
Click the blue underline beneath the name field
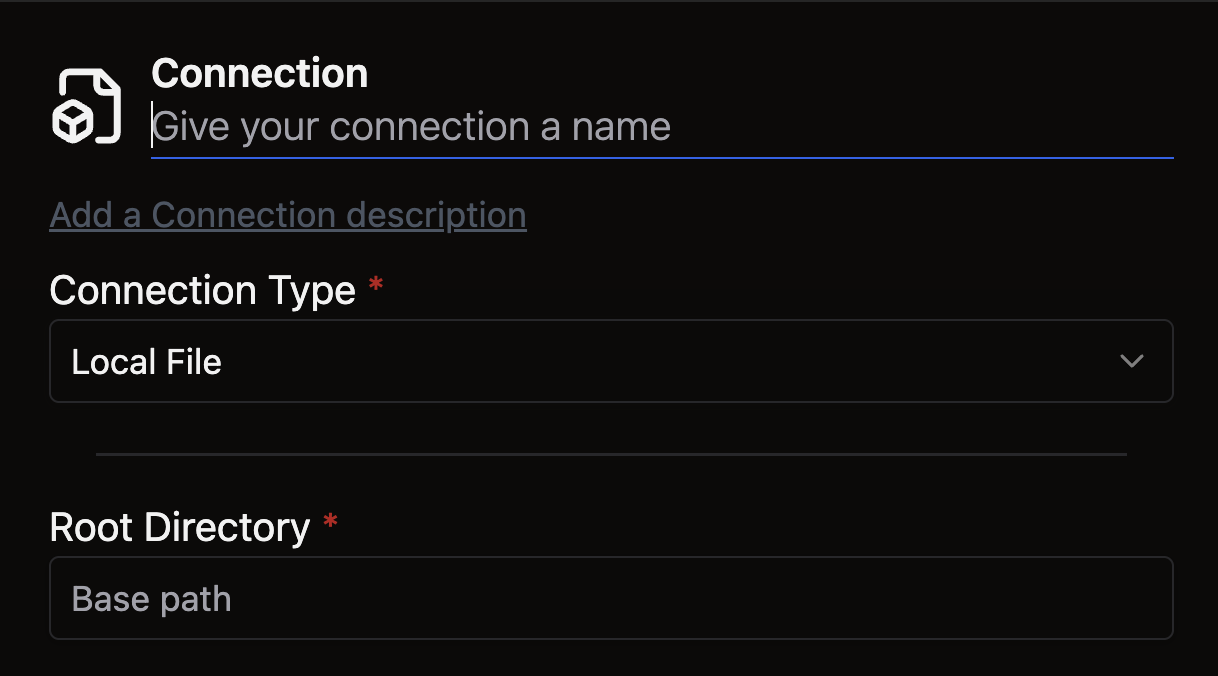tap(660, 157)
